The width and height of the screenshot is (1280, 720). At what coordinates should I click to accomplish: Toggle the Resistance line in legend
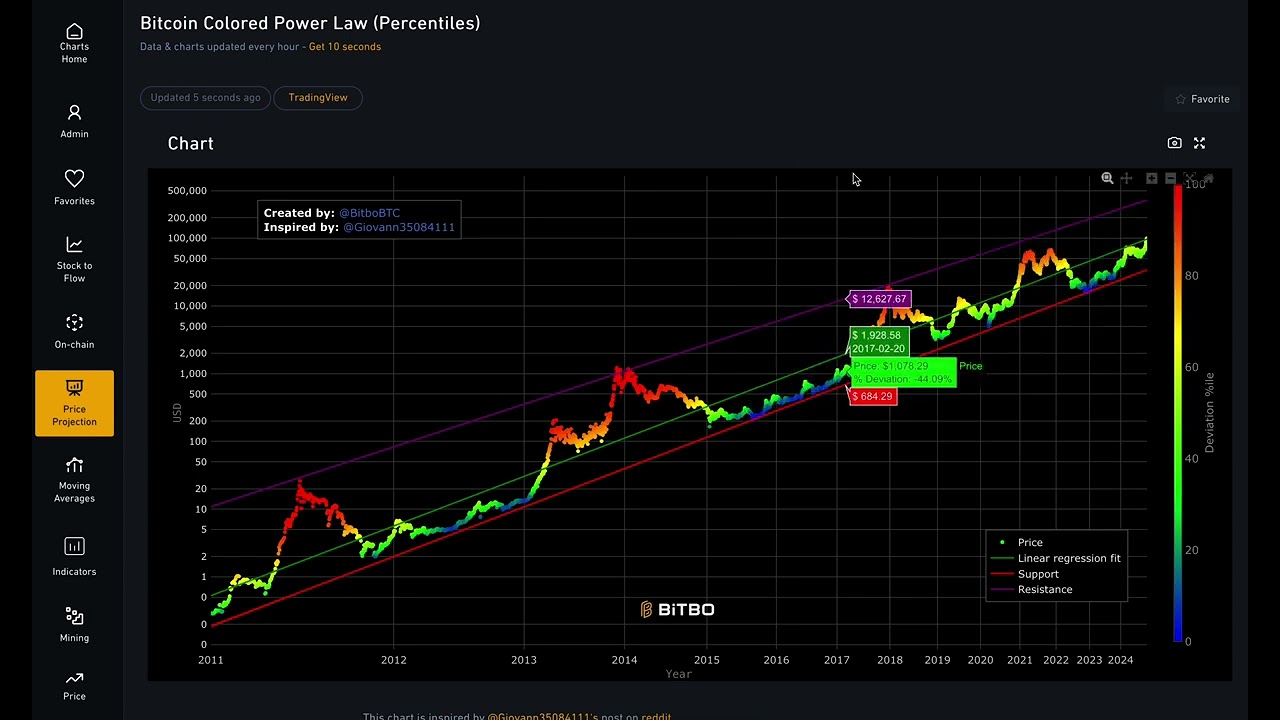(1032, 589)
